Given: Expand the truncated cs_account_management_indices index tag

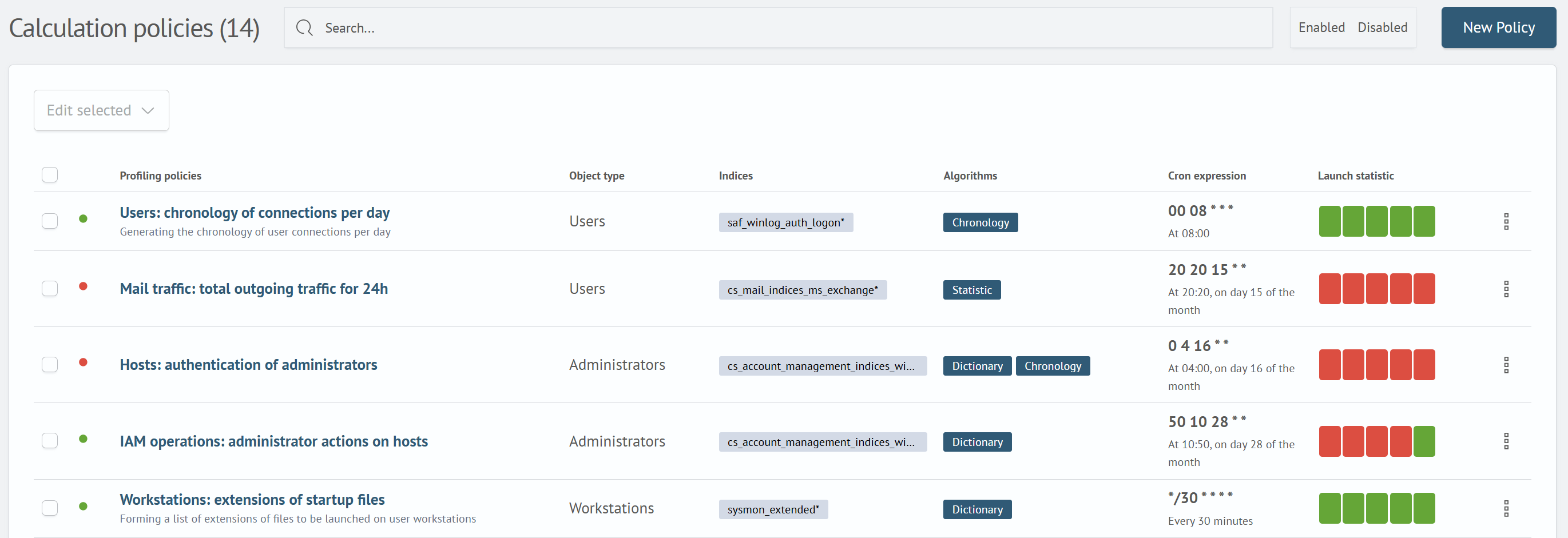Looking at the screenshot, I should point(823,365).
